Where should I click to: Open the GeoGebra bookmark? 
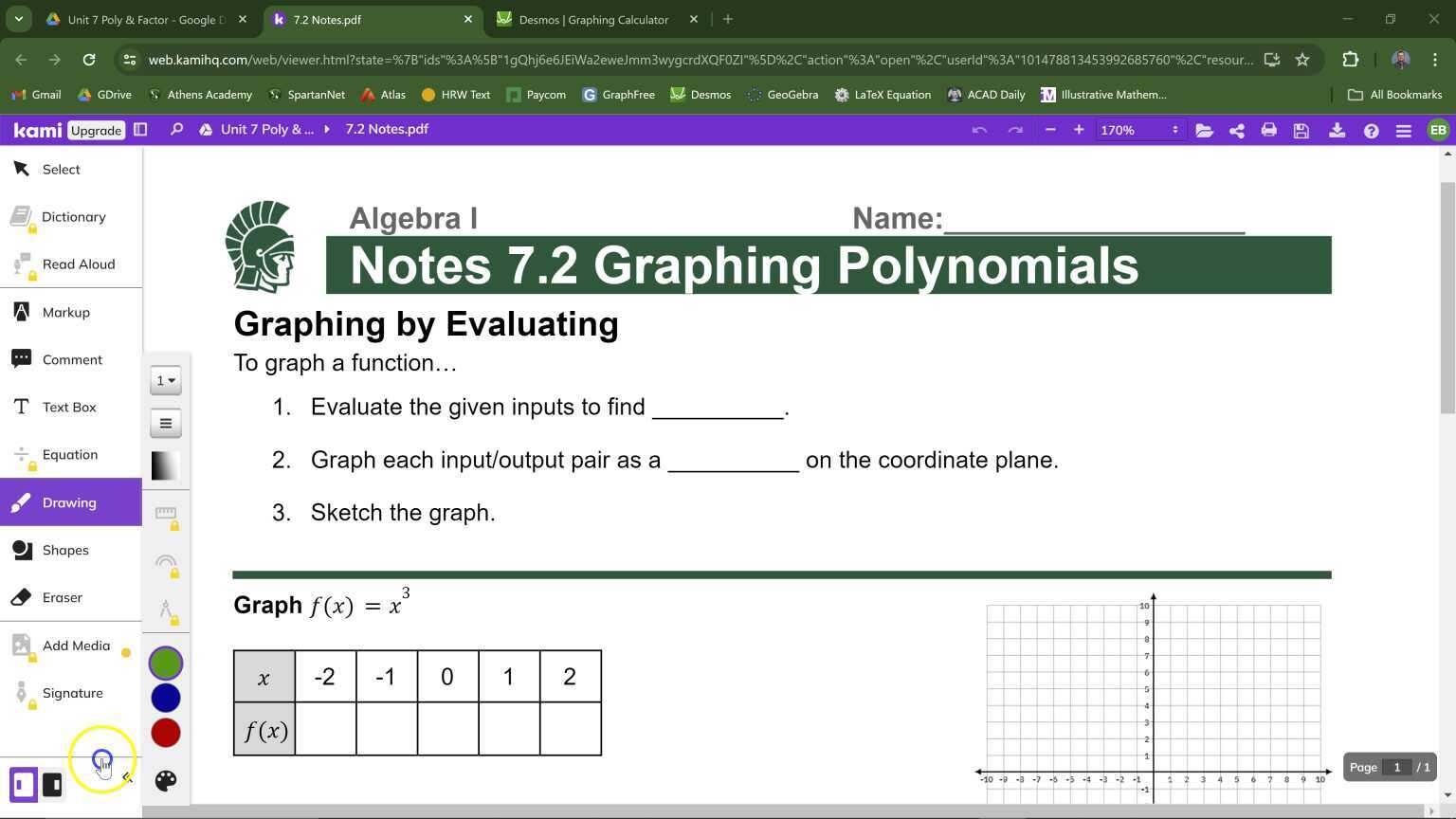pyautogui.click(x=783, y=95)
